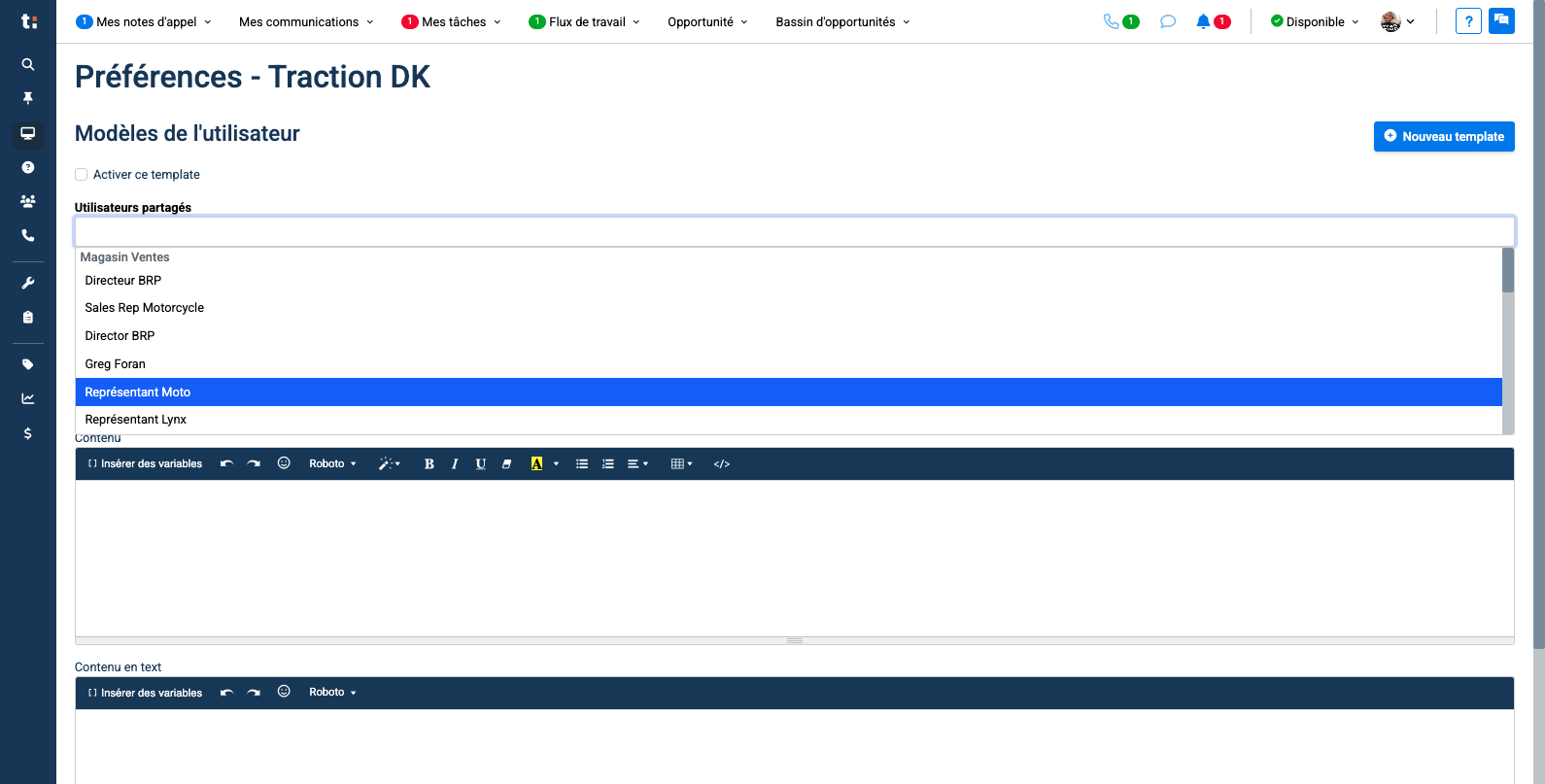This screenshot has width=1545, height=784.
Task: Click the emoji icon in Contenu toolbar
Action: pyautogui.click(x=284, y=463)
